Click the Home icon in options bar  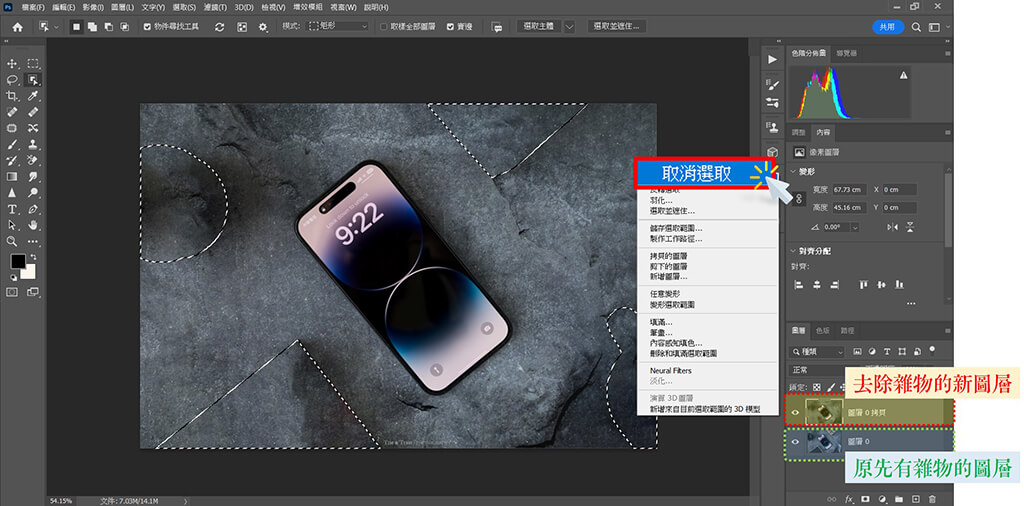click(x=17, y=27)
